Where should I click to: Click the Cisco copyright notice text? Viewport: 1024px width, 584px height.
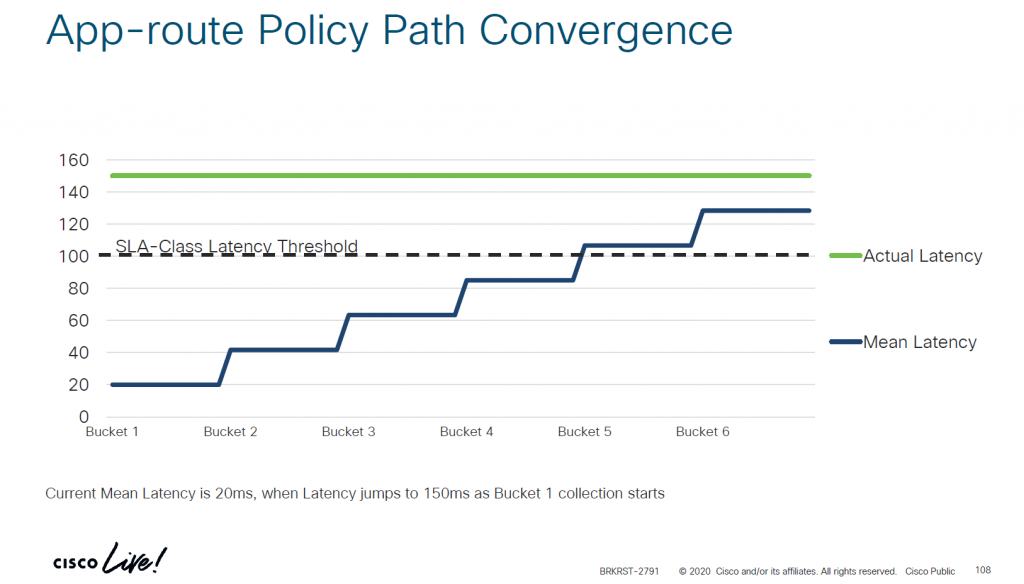pos(787,571)
